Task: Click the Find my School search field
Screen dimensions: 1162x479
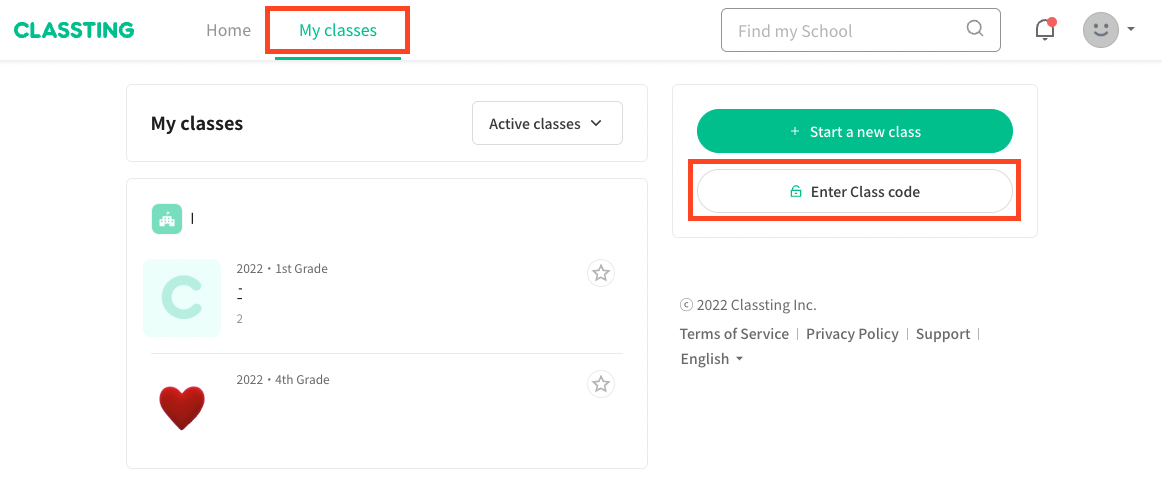Action: [x=860, y=30]
